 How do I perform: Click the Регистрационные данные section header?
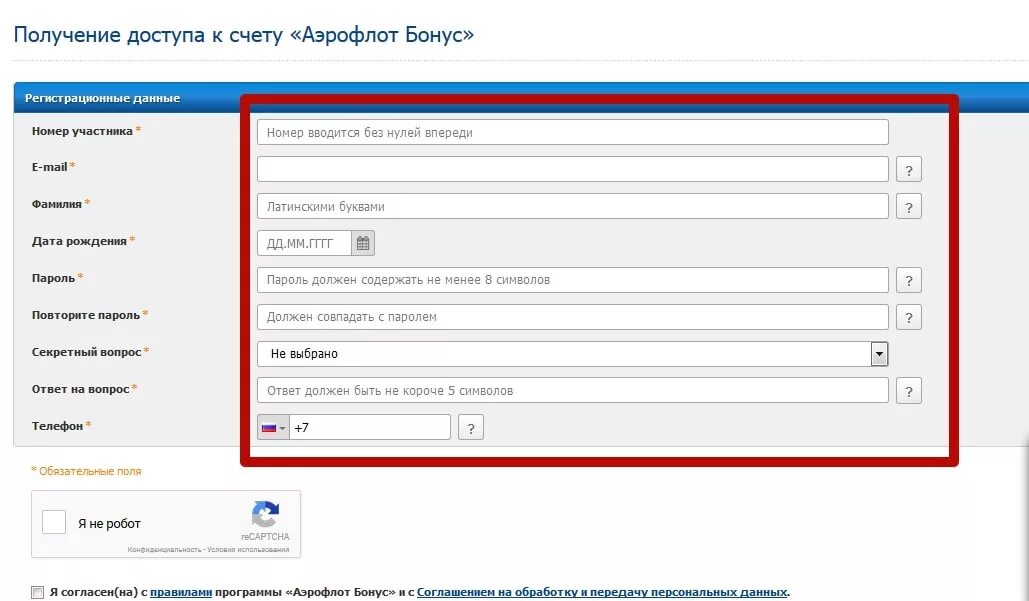102,98
